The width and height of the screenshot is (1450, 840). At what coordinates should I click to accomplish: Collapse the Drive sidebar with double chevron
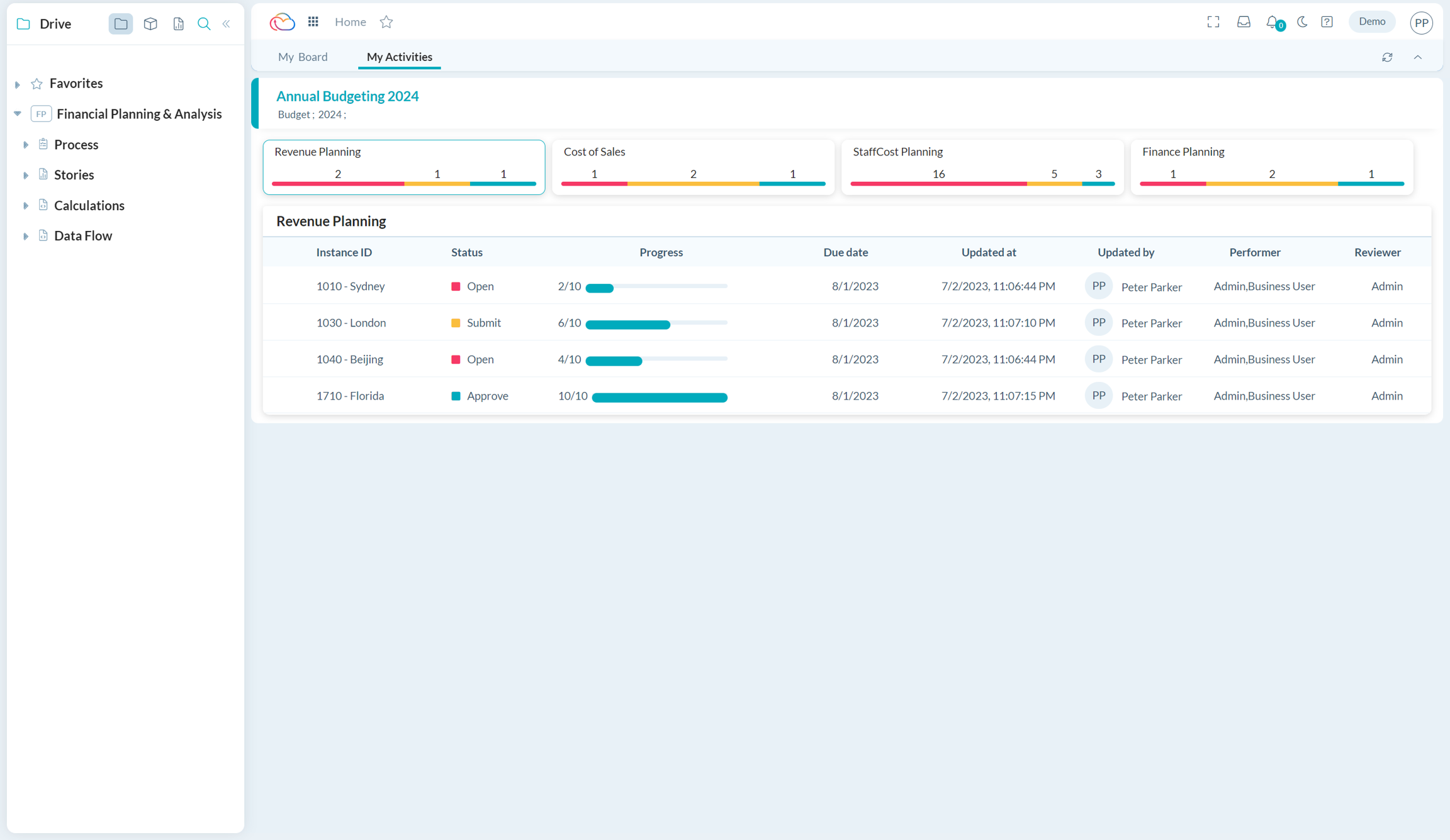pos(227,24)
